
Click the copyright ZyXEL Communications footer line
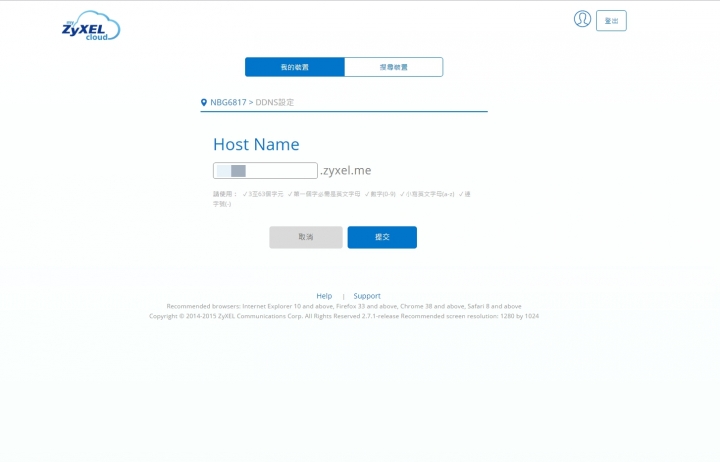pos(344,316)
